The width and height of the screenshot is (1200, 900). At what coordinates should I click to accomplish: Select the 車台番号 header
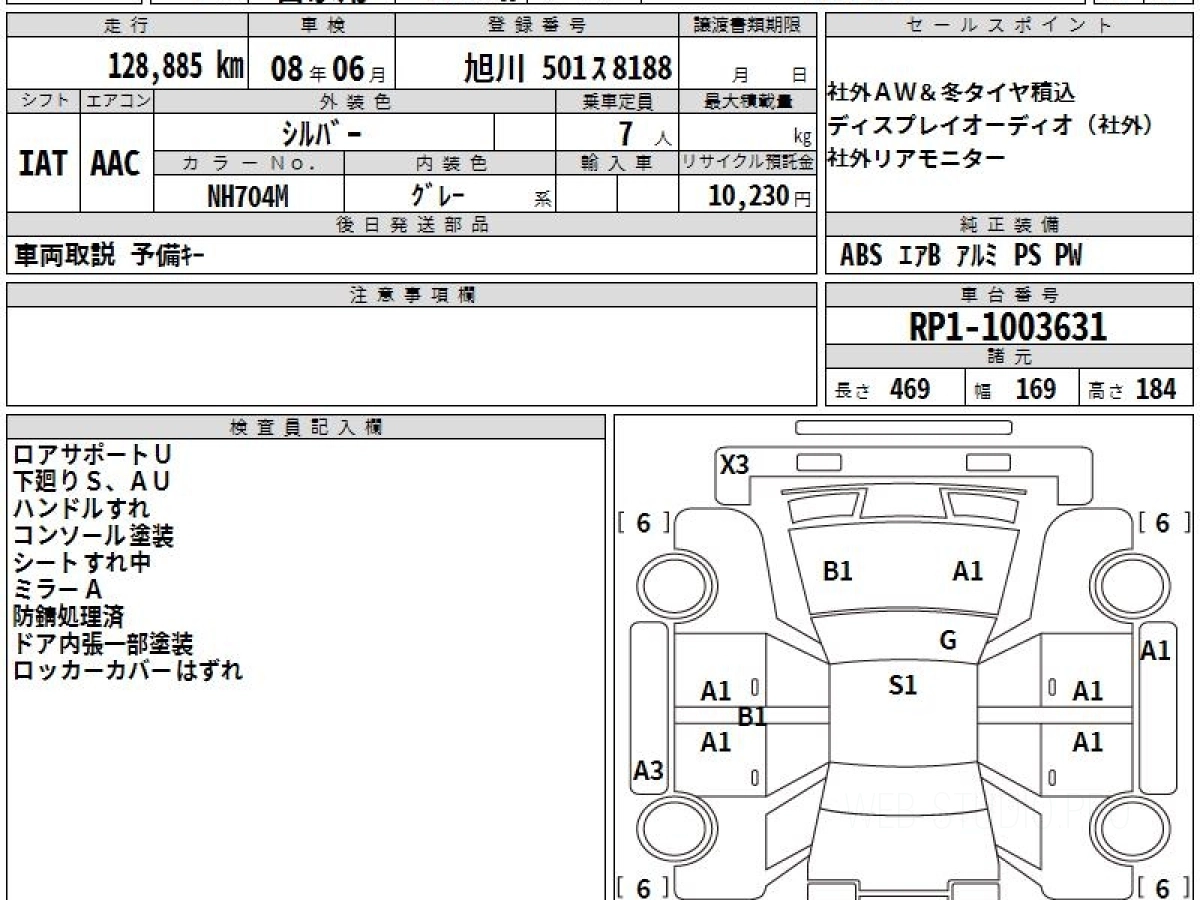tap(1010, 295)
